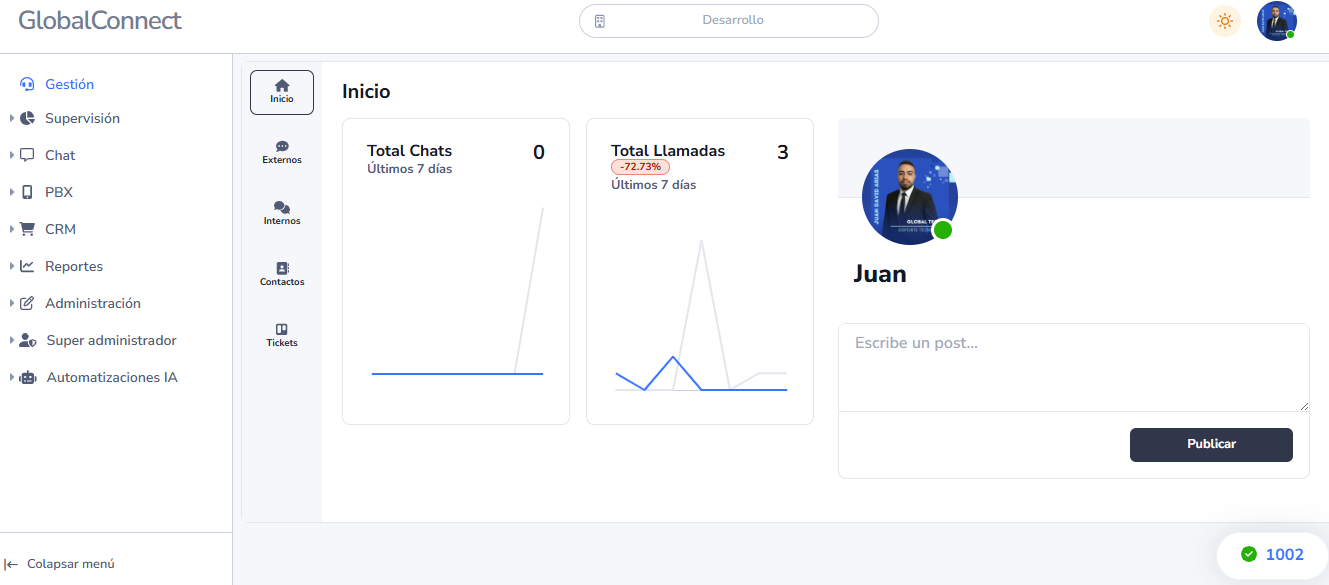Click the sun theme toggle icon
This screenshot has height=585, width=1329.
click(x=1225, y=21)
